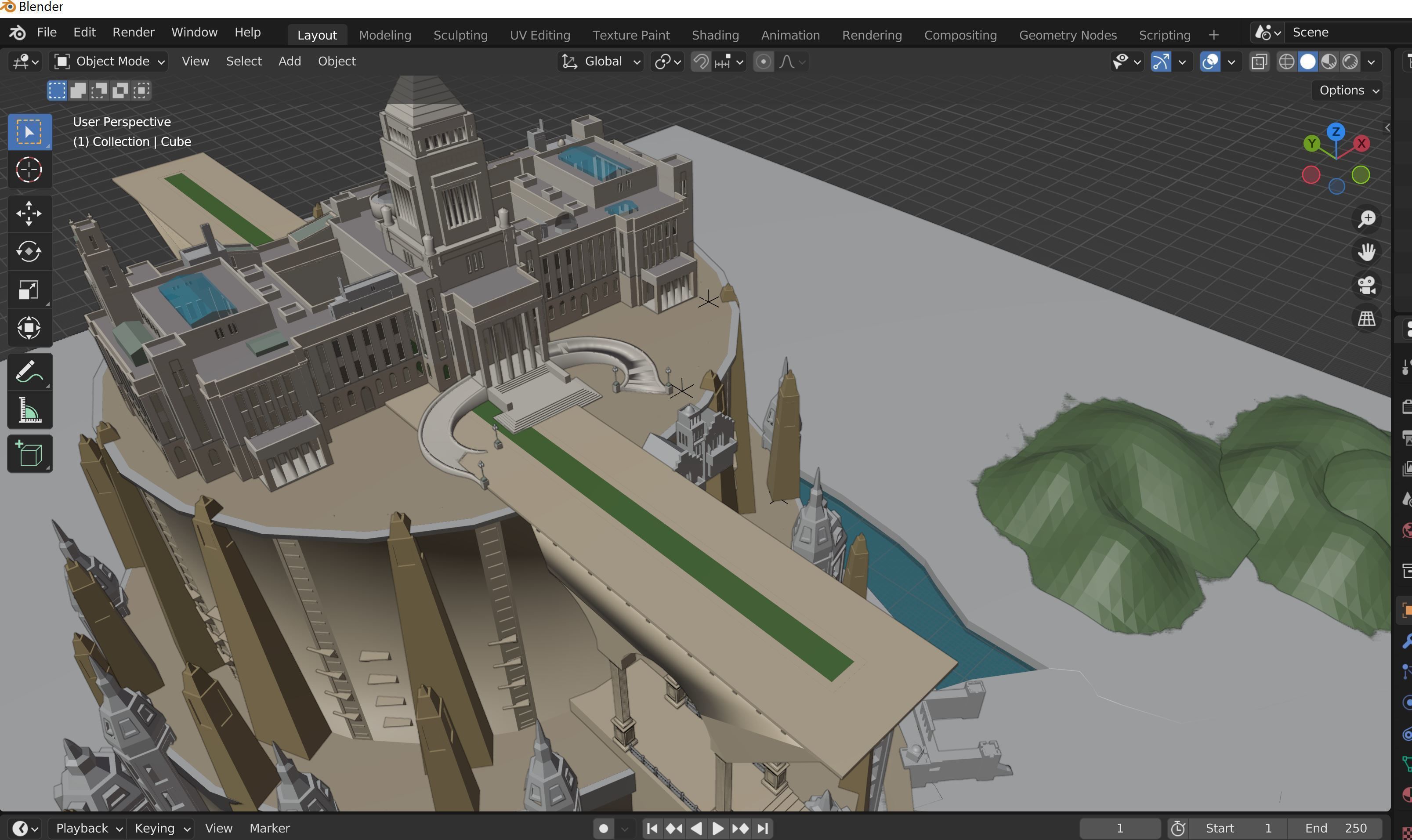Open Object Mode dropdown
This screenshot has height=840, width=1412.
point(109,61)
